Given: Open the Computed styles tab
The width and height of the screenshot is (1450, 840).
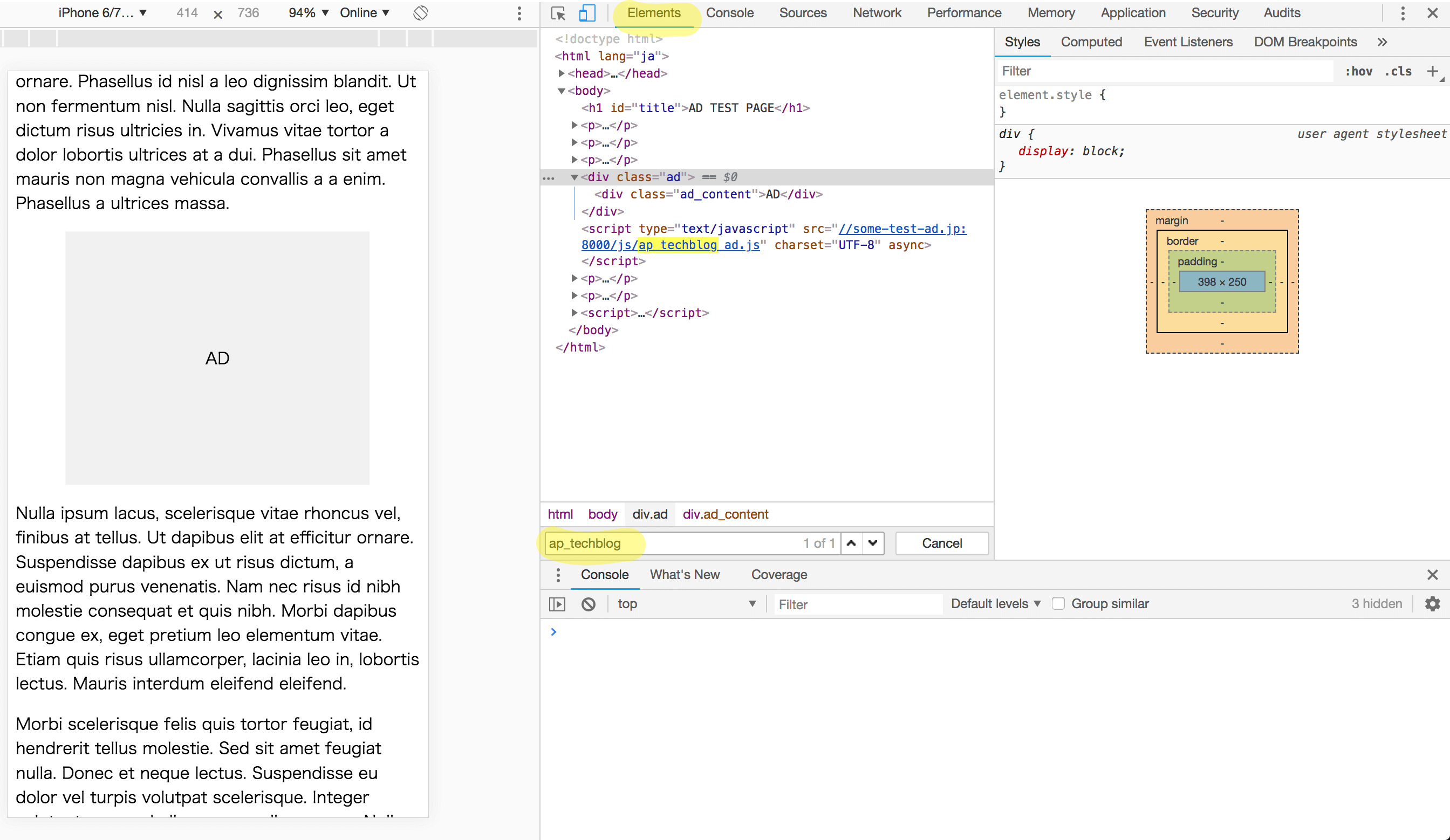Looking at the screenshot, I should (x=1091, y=42).
